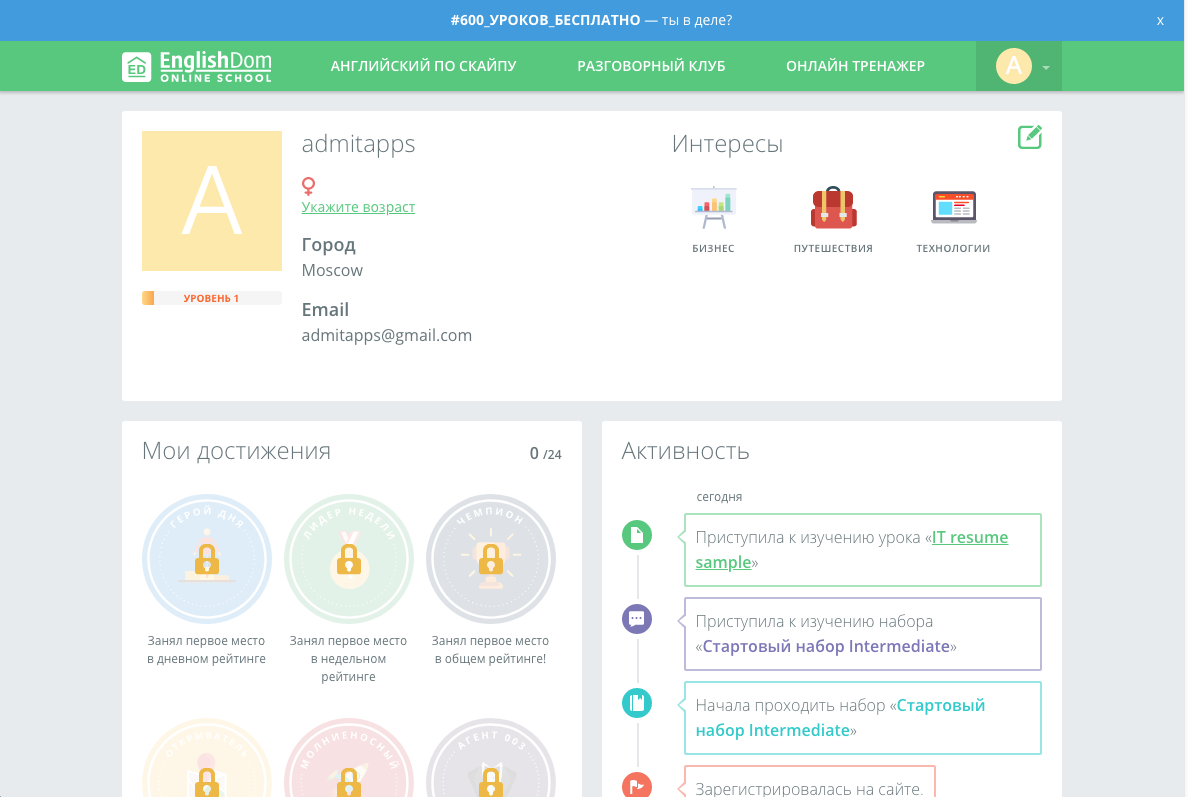Open Разговорный клуб menu item
The image size is (1188, 797).
[651, 66]
